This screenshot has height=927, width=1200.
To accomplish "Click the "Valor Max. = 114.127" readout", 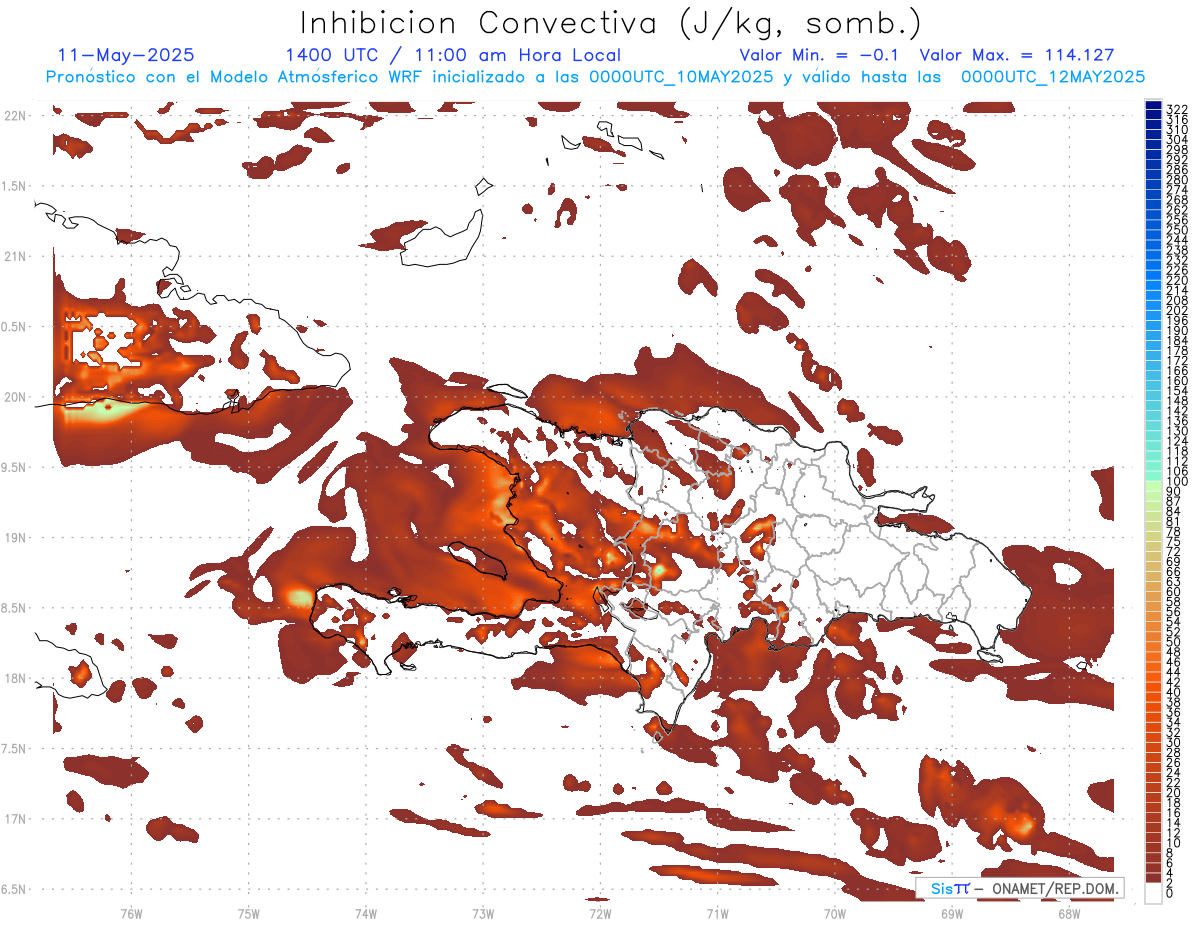I will (1016, 55).
